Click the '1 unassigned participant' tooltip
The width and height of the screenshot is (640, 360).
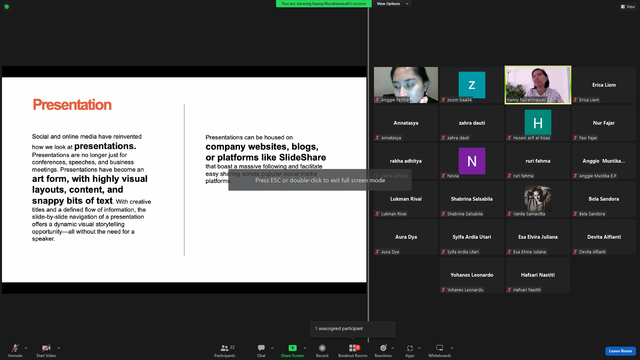coord(353,329)
